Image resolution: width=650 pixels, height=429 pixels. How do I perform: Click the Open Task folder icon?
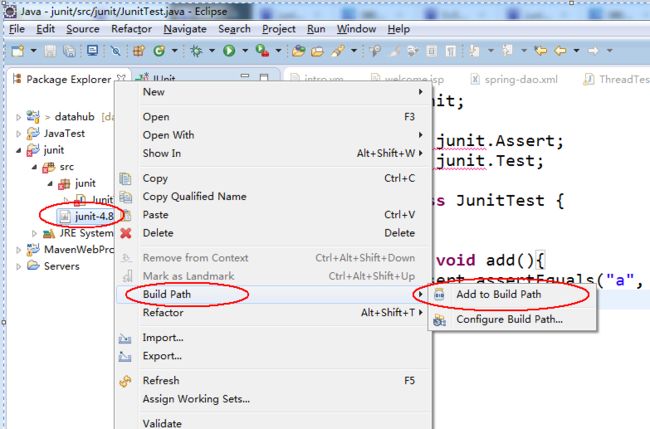(x=317, y=51)
